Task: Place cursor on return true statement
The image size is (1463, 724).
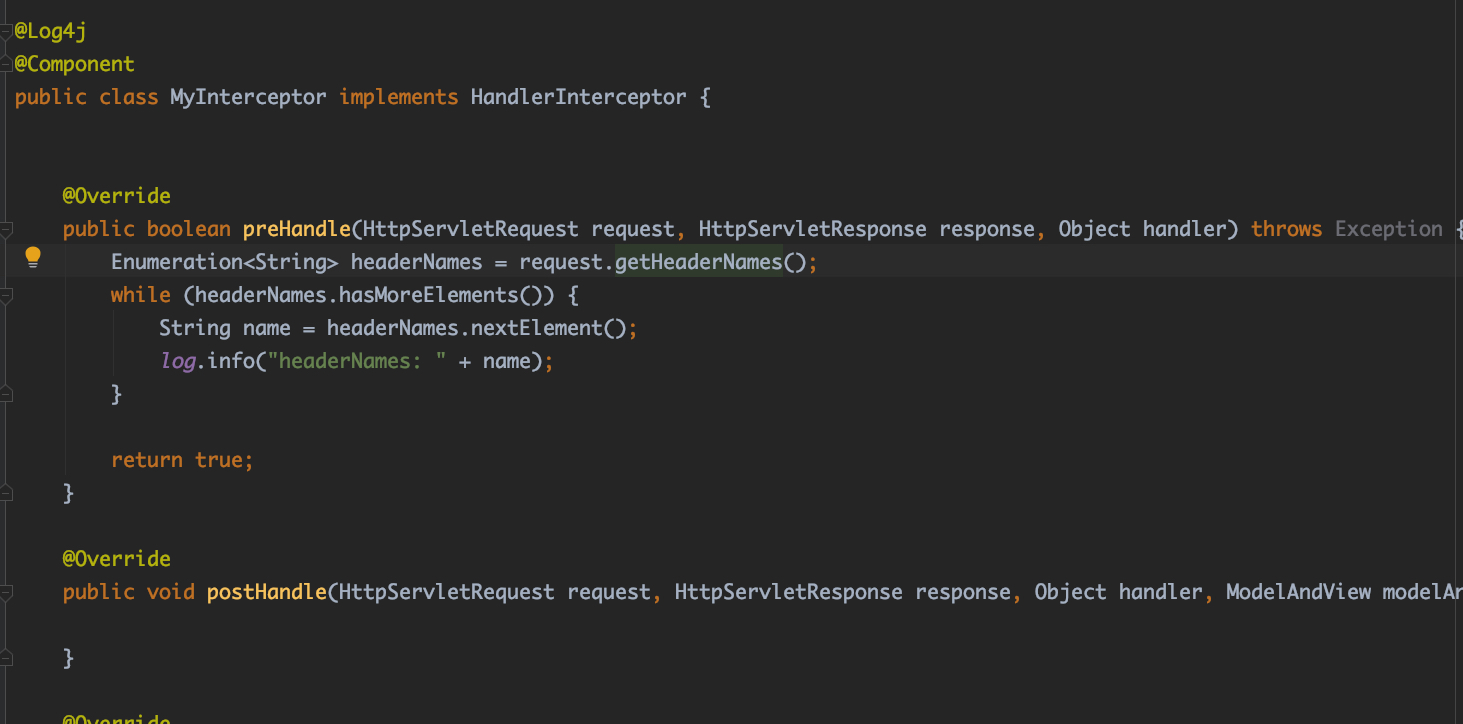Action: [181, 460]
